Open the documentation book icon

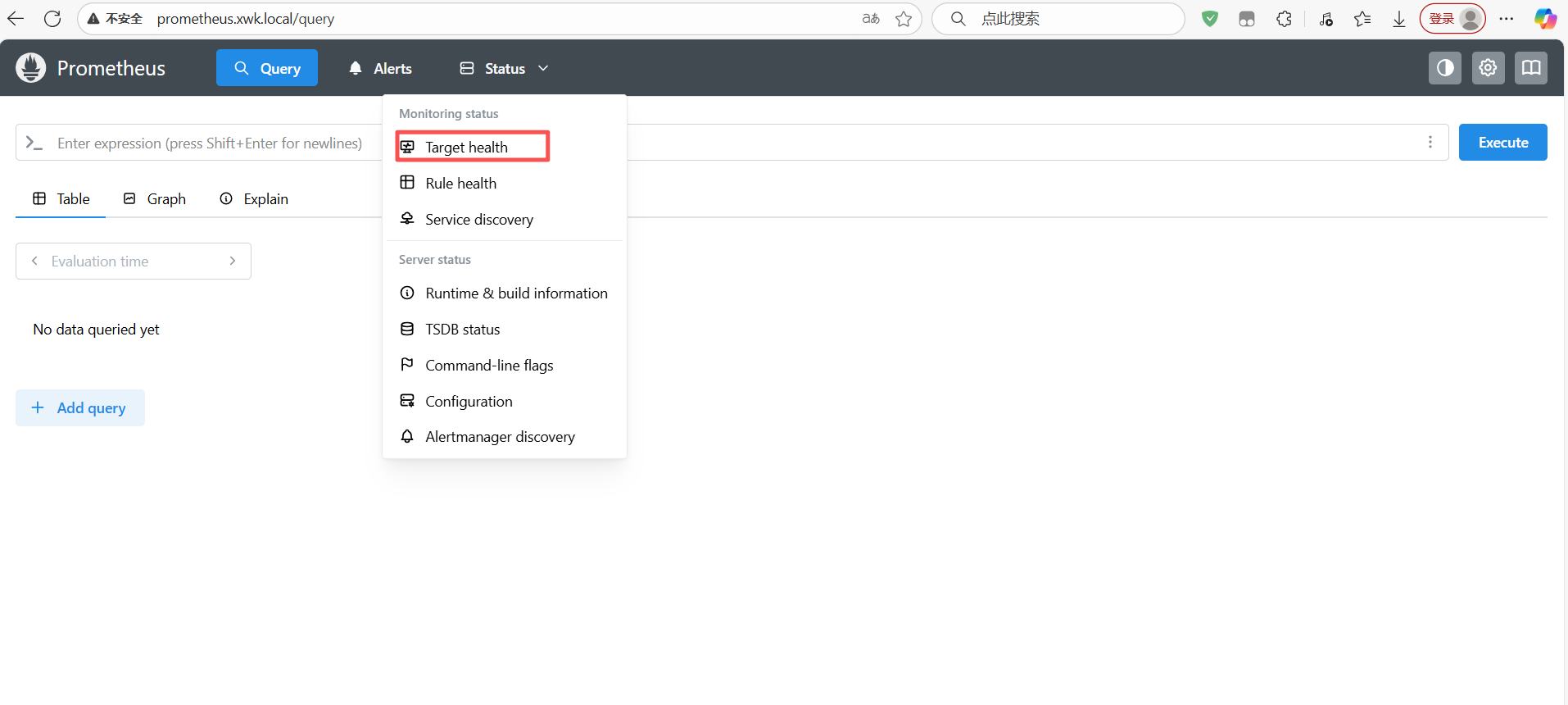[x=1530, y=68]
